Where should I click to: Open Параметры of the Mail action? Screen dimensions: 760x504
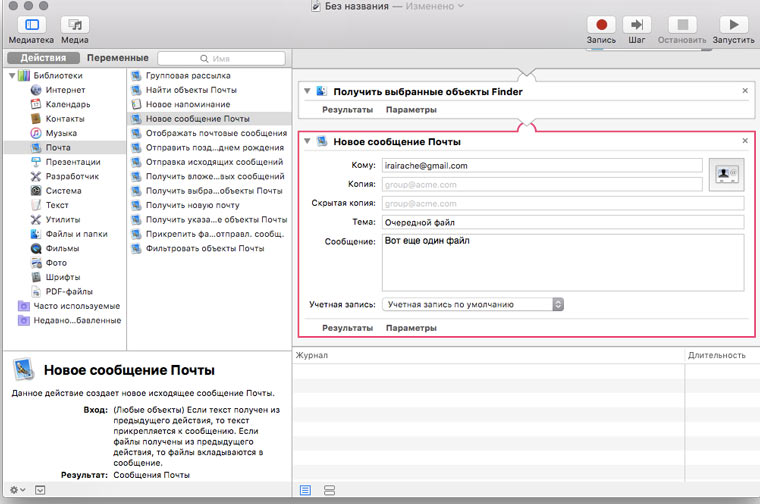coord(411,328)
